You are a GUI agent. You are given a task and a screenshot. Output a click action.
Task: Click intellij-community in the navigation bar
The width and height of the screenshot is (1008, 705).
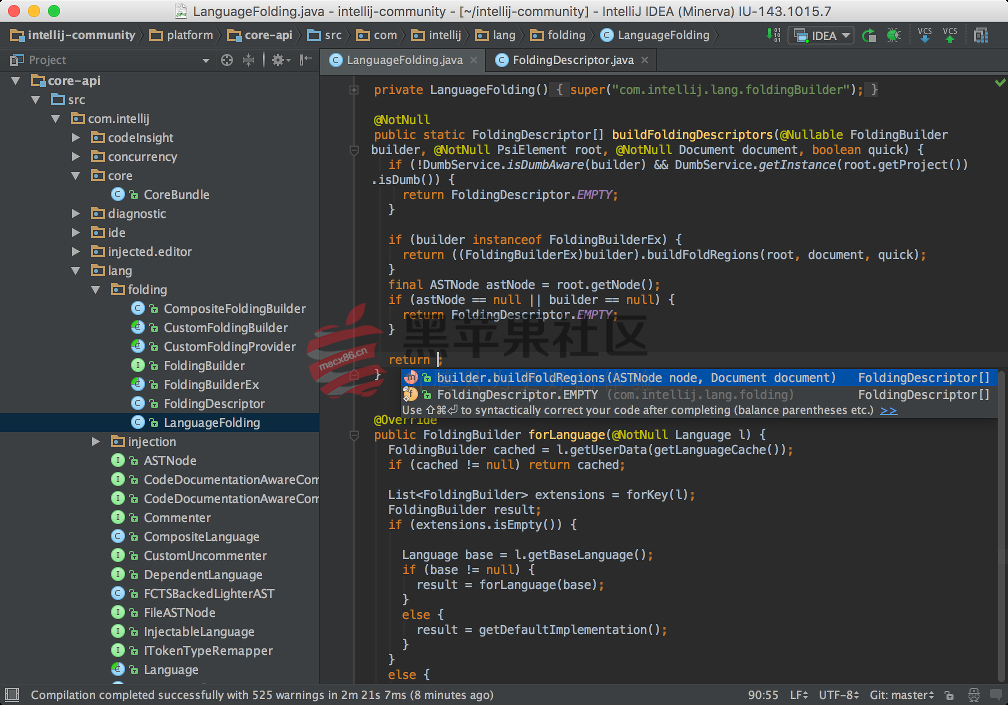tap(73, 35)
